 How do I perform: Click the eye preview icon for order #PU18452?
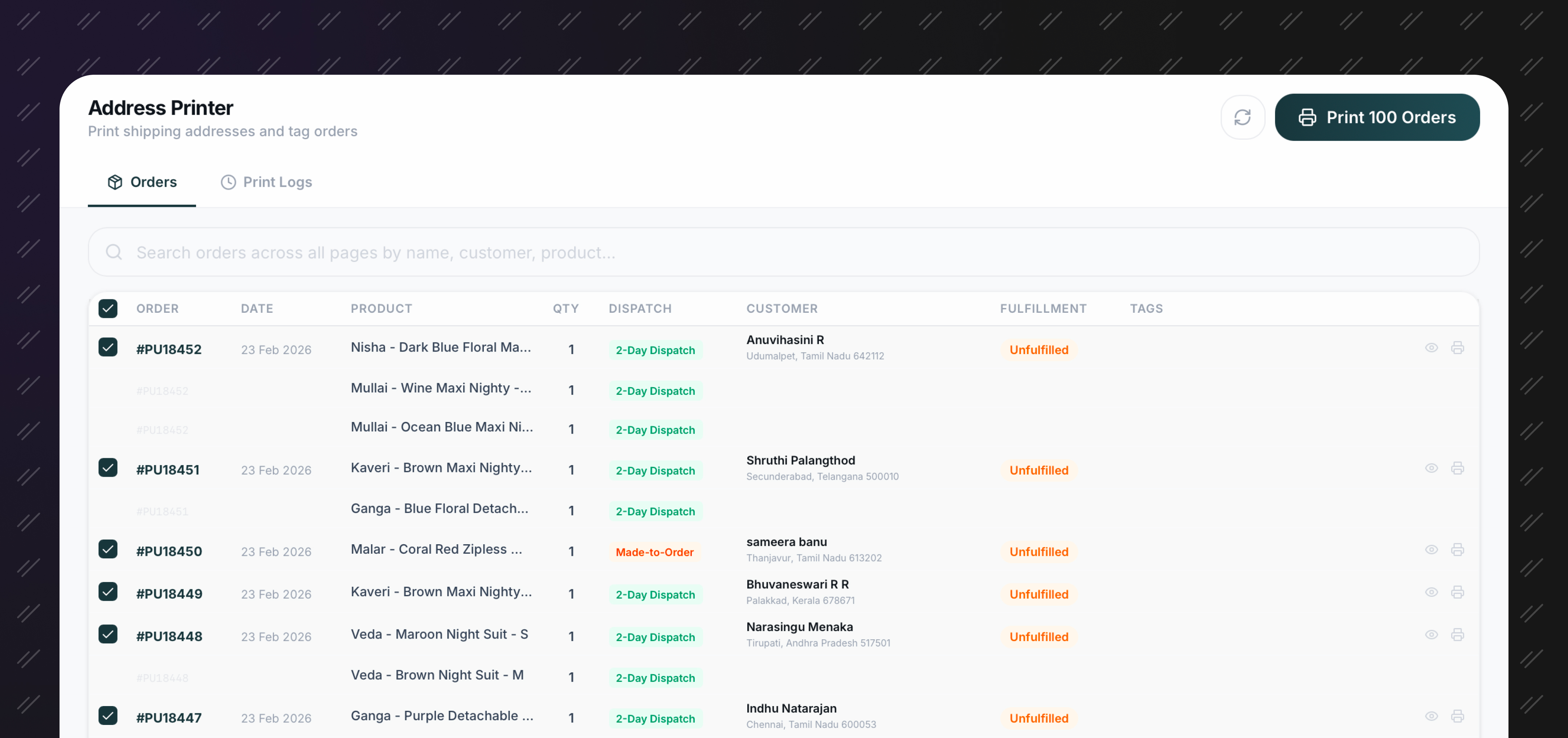(1432, 348)
